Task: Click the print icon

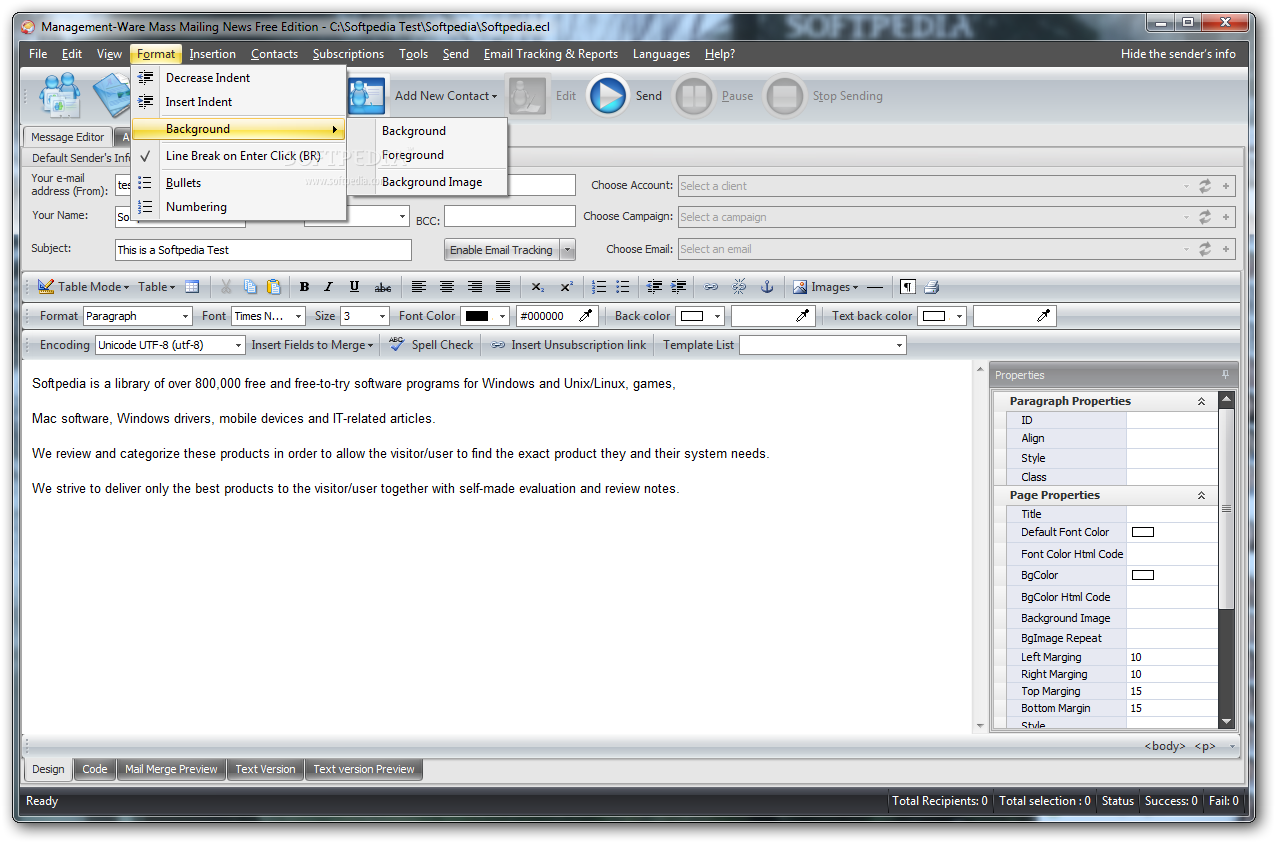Action: tap(931, 287)
